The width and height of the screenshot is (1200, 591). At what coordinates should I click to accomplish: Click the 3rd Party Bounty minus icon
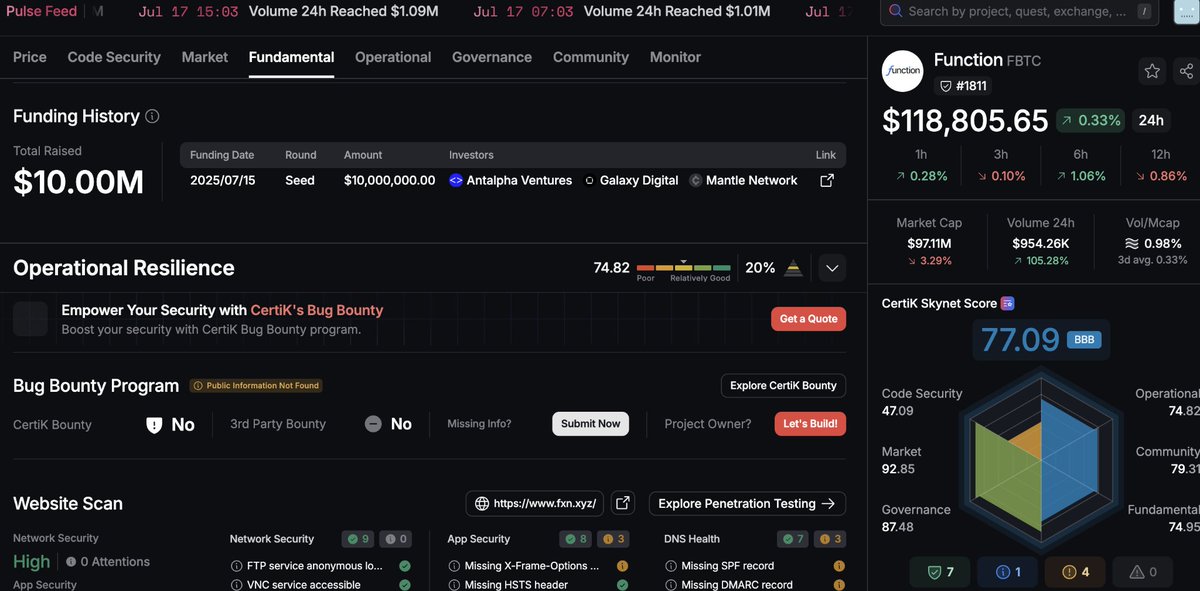point(373,424)
